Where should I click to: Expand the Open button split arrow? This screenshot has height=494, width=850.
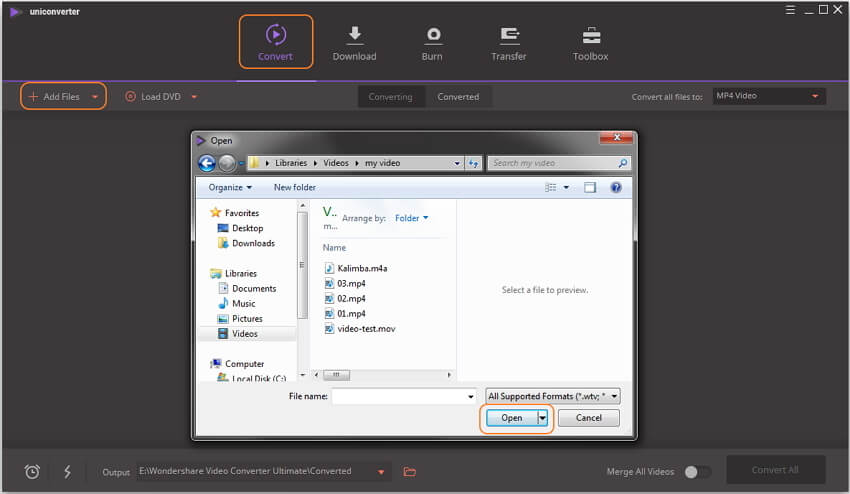click(x=542, y=418)
